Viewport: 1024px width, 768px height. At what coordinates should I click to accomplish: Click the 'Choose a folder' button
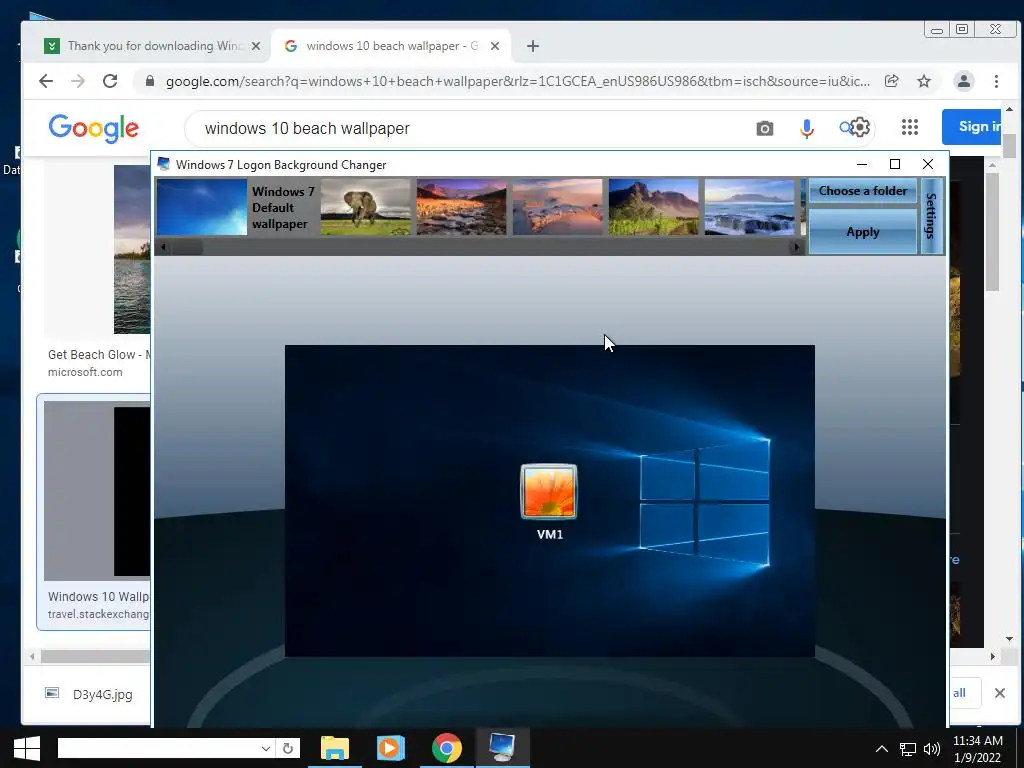(x=863, y=191)
